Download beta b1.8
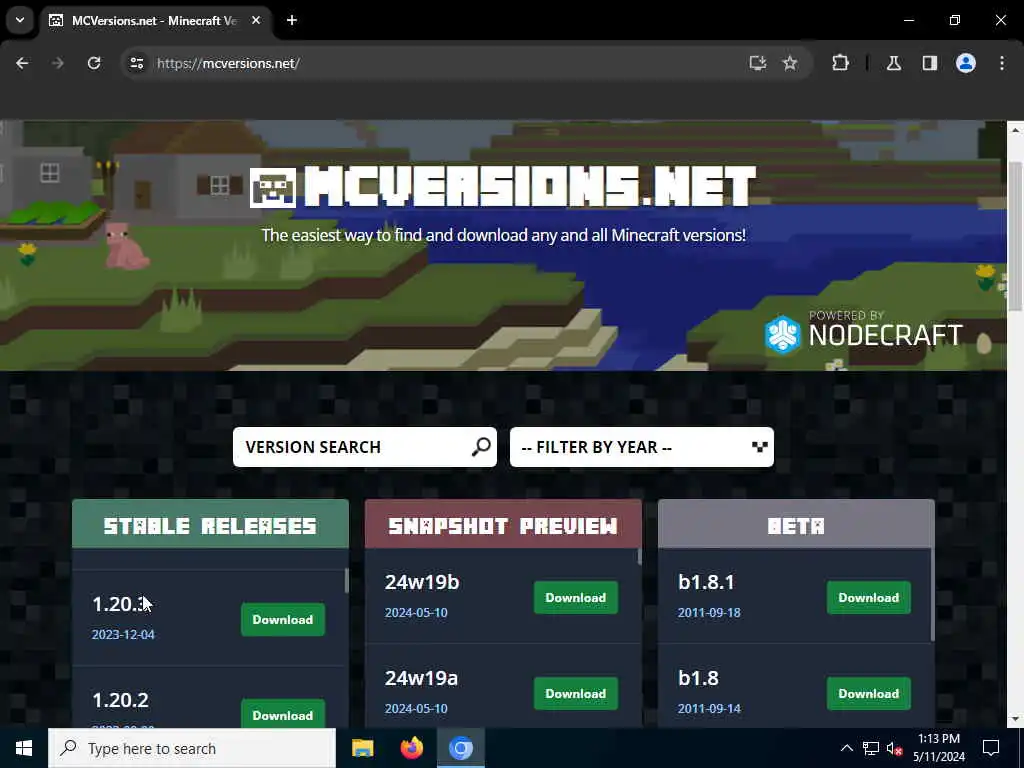This screenshot has width=1024, height=768. coord(869,694)
